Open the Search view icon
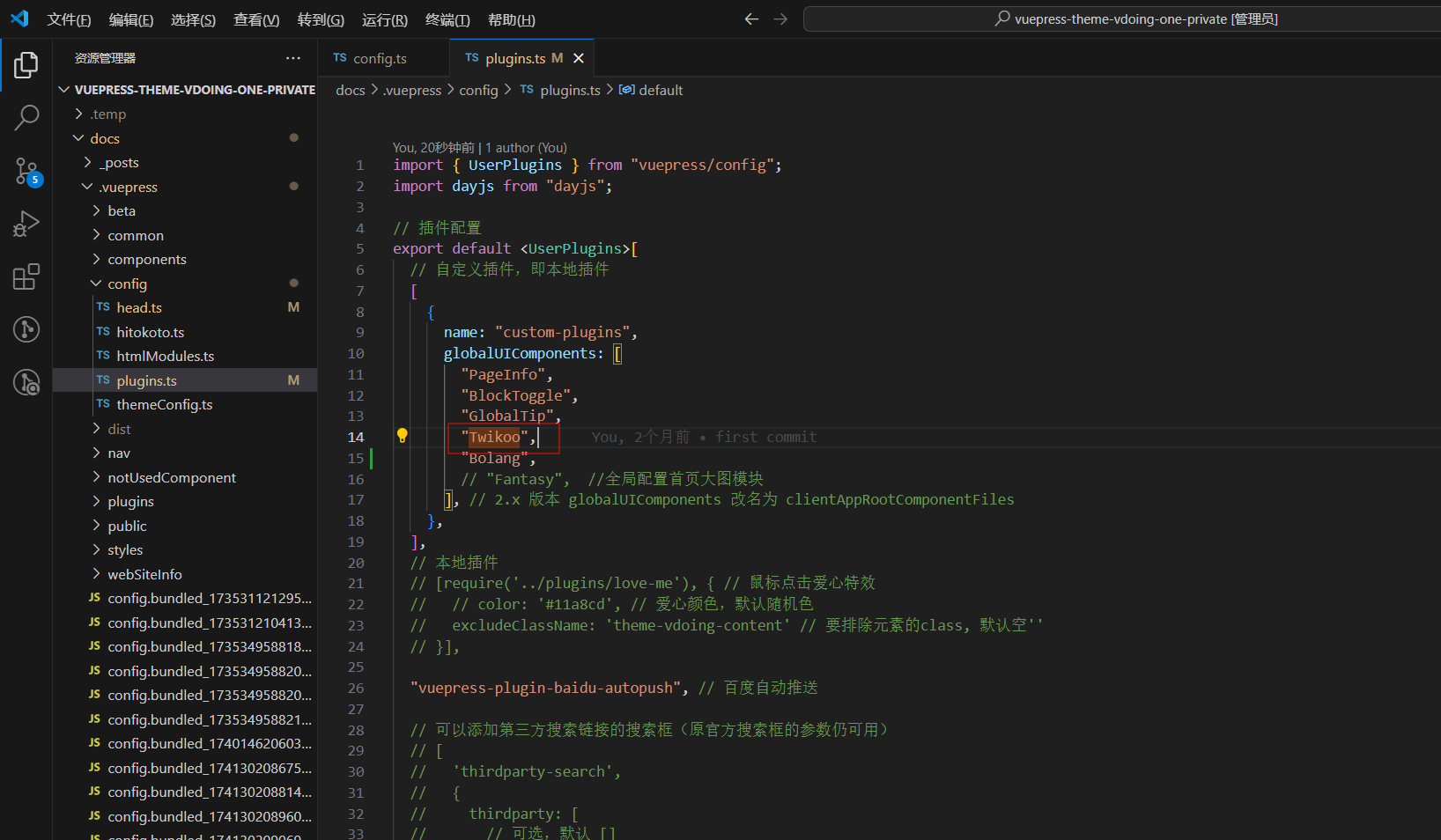The height and width of the screenshot is (840, 1441). pyautogui.click(x=26, y=117)
